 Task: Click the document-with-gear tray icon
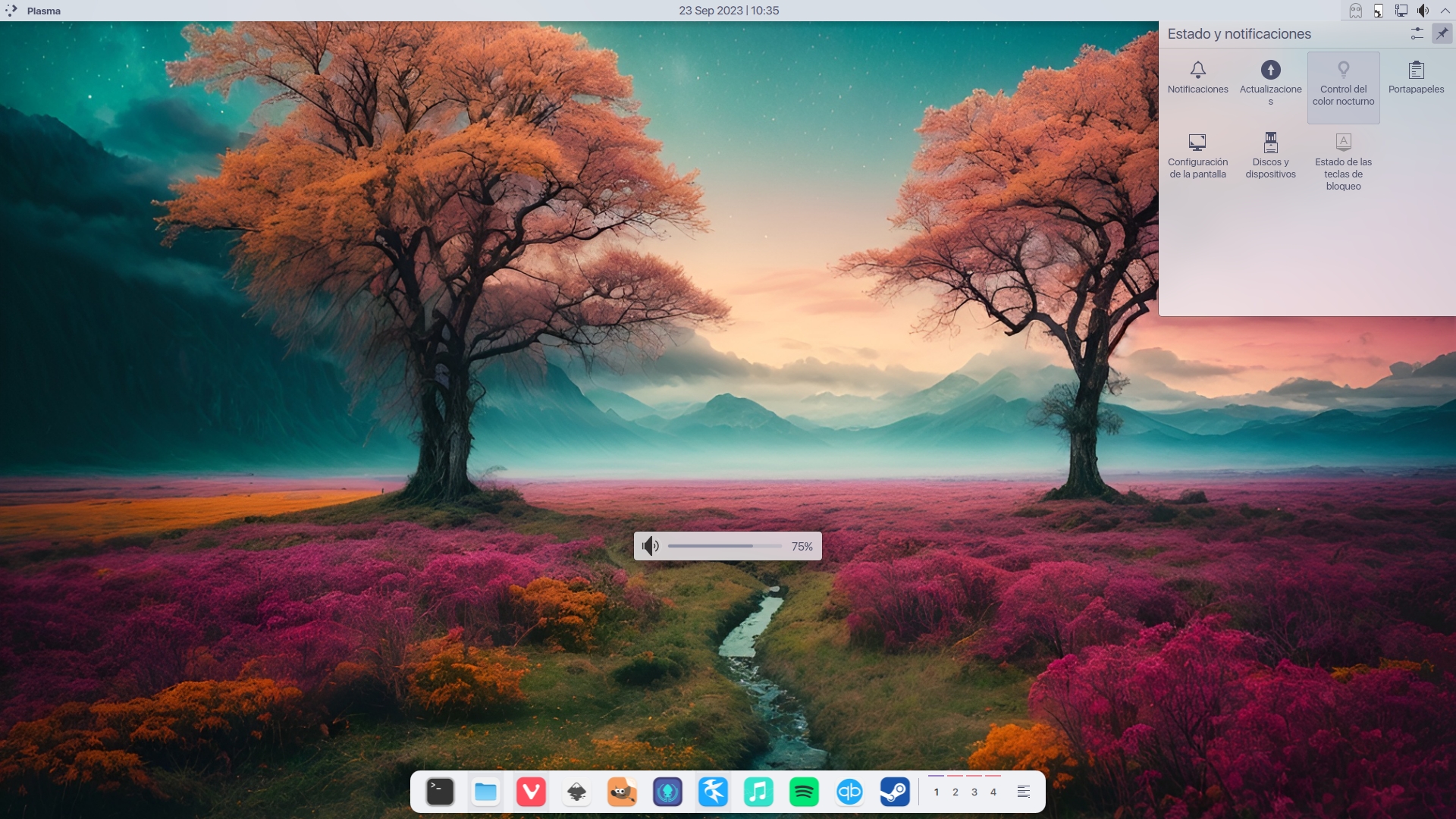(x=1378, y=11)
